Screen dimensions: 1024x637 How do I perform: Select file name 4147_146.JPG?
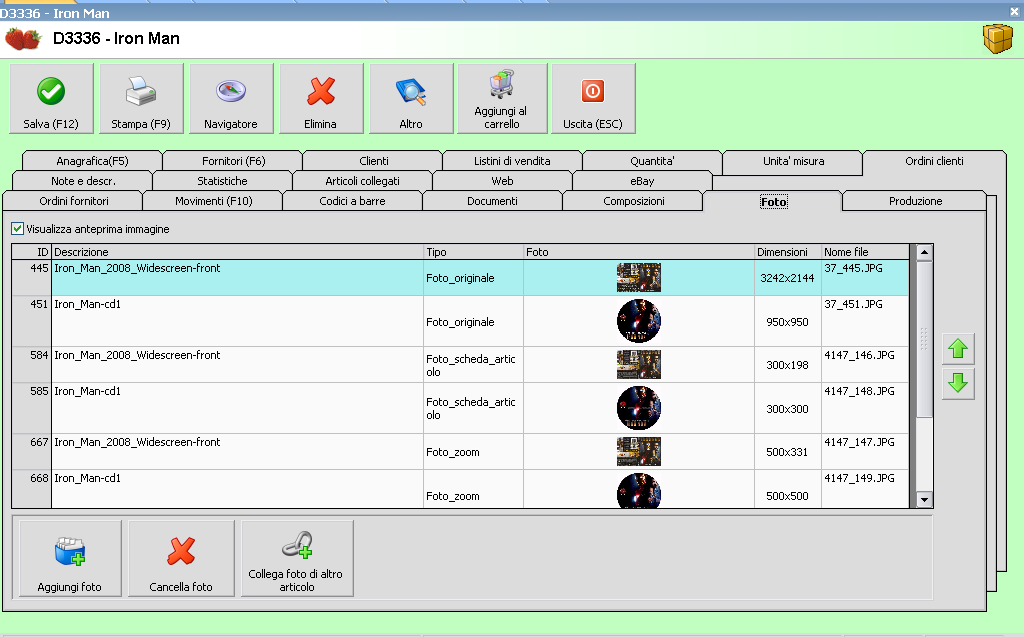click(x=859, y=355)
